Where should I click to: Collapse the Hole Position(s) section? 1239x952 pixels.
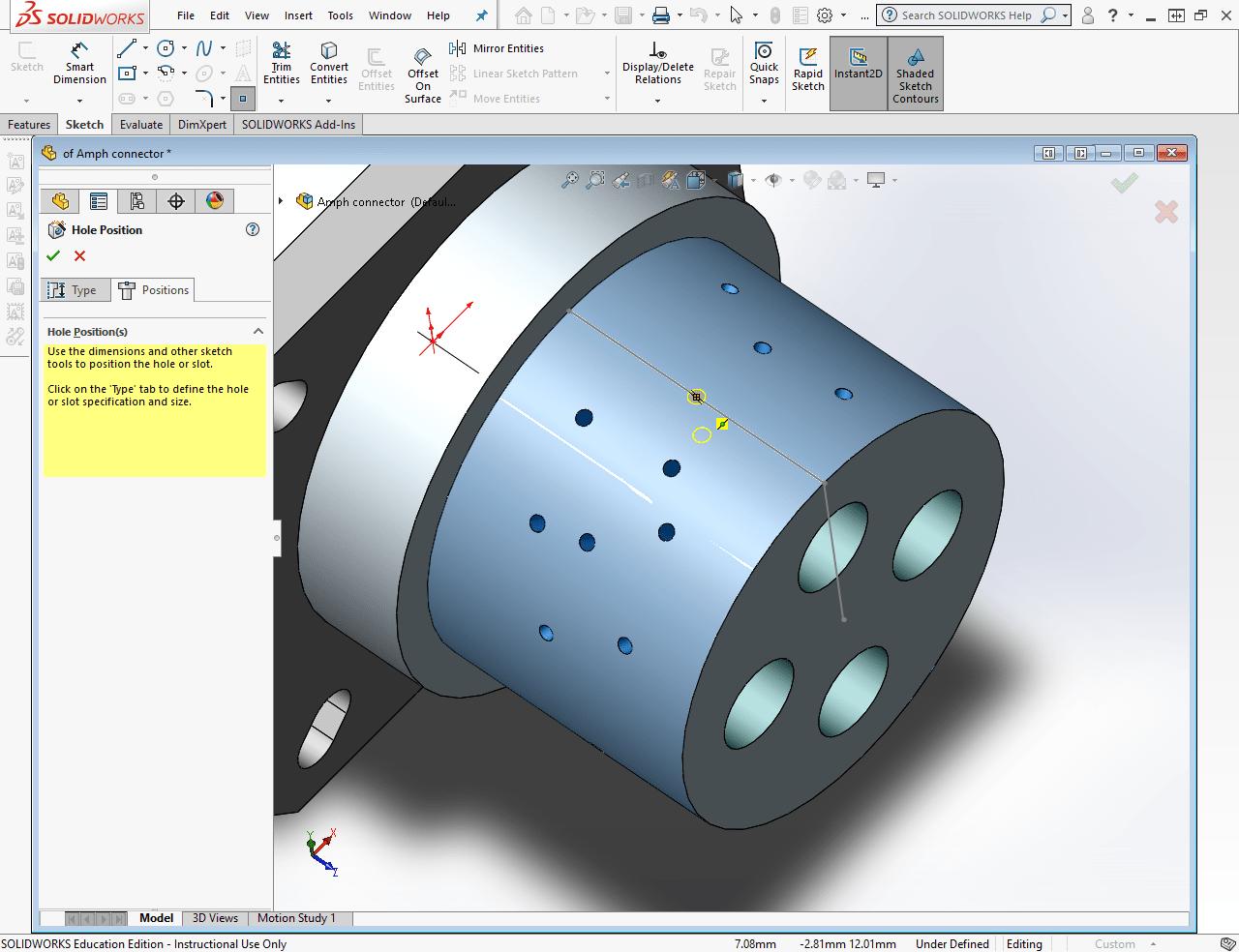pos(258,331)
